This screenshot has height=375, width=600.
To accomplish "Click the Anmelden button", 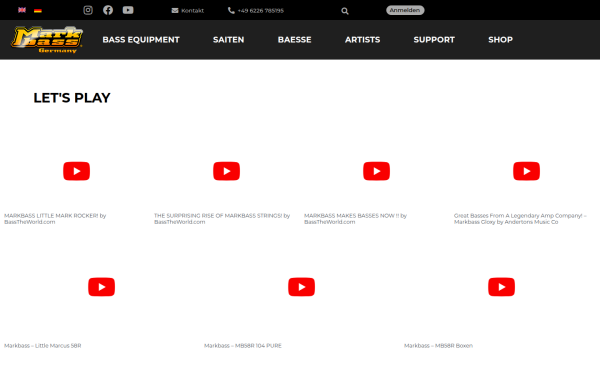I will [x=405, y=10].
